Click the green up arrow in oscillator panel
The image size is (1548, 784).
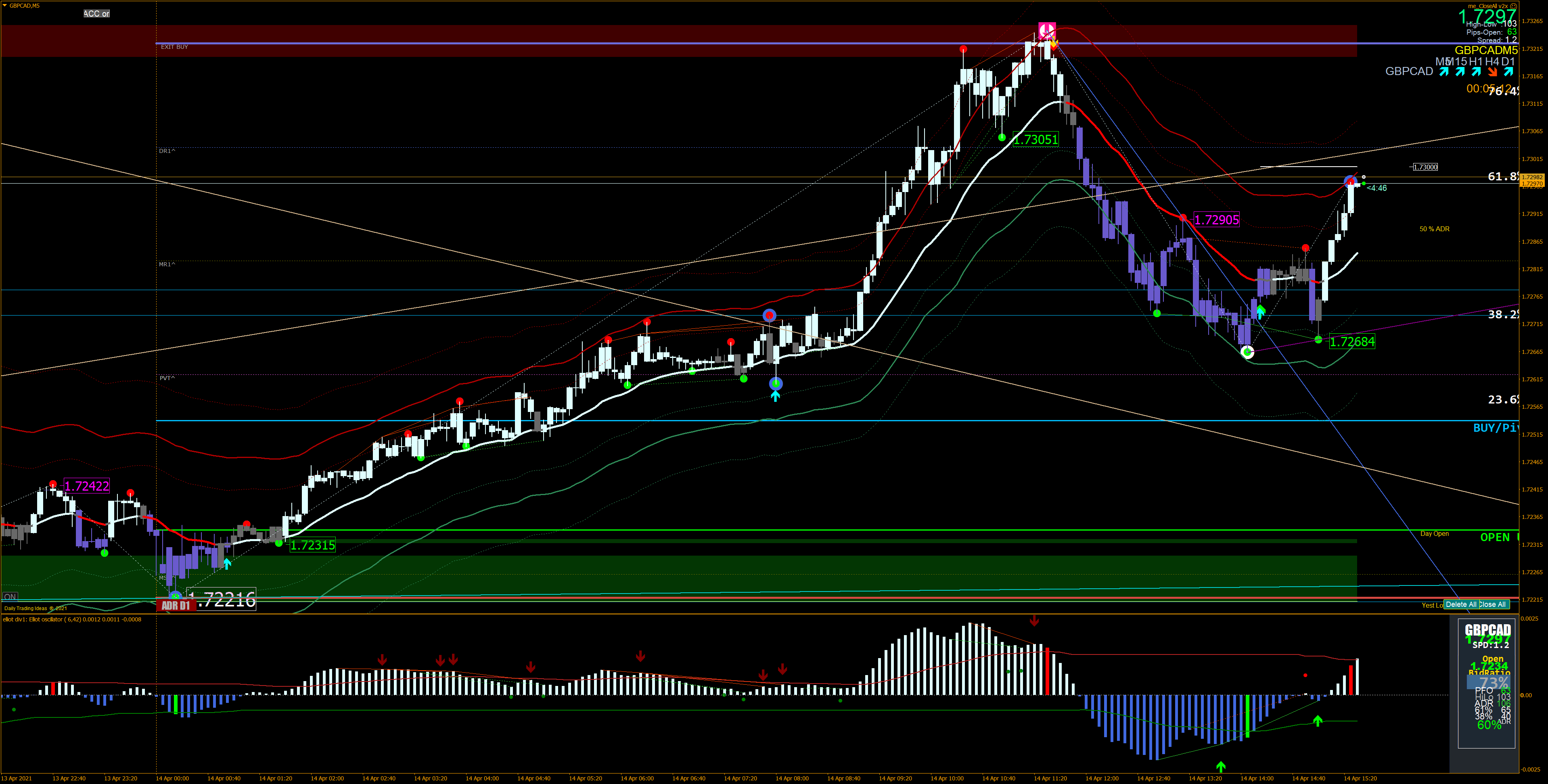point(1220,767)
